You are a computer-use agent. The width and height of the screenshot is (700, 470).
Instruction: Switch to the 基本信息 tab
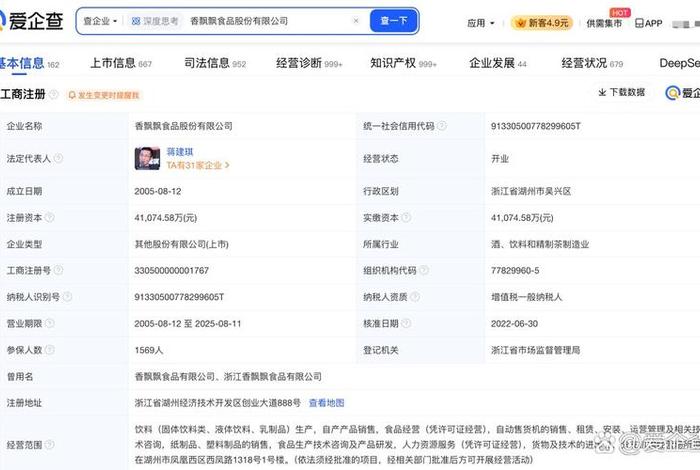pos(28,63)
